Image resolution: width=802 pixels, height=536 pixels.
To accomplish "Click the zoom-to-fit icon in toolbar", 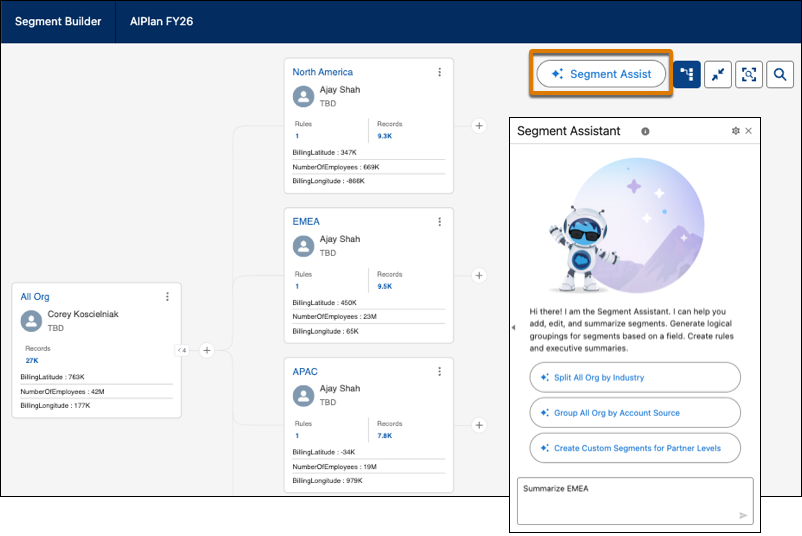I will (x=748, y=74).
